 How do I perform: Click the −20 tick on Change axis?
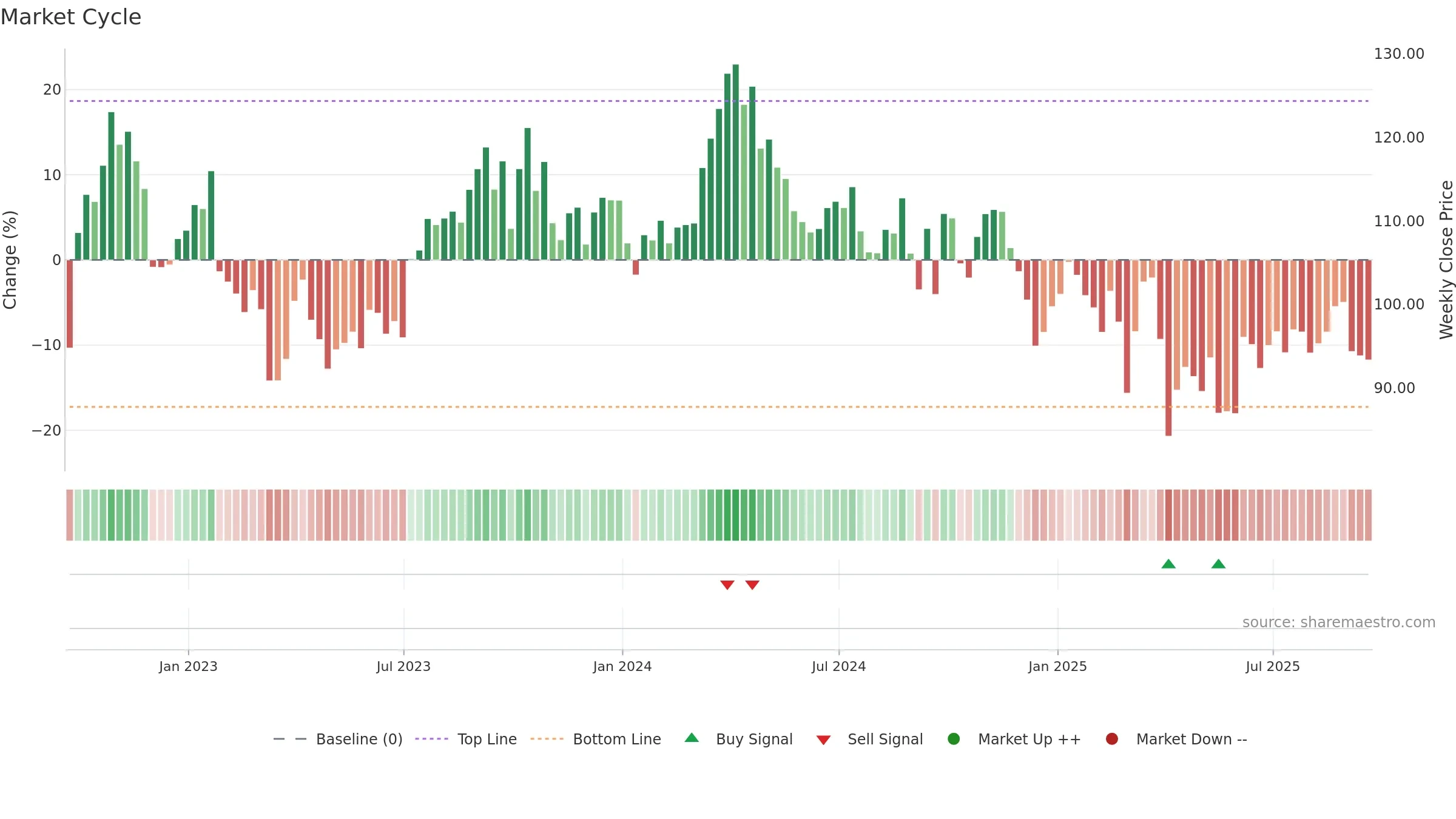tap(47, 431)
